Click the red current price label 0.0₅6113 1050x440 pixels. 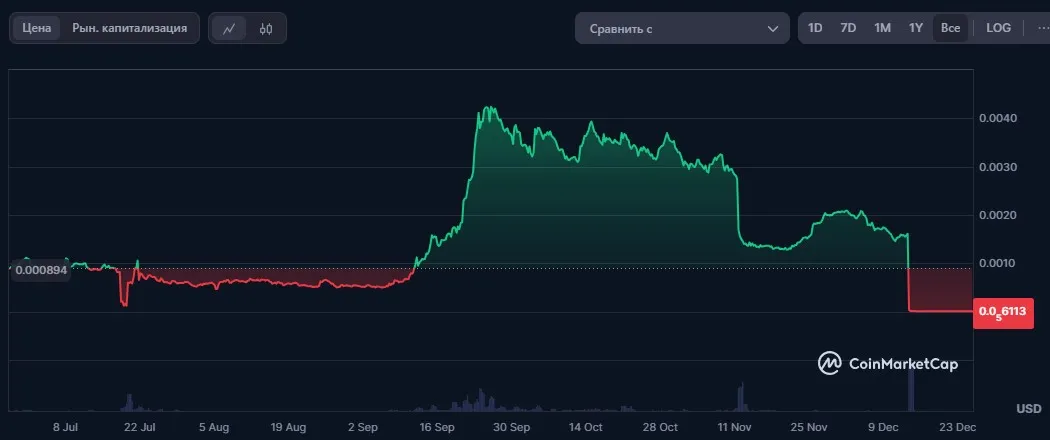(x=1002, y=312)
